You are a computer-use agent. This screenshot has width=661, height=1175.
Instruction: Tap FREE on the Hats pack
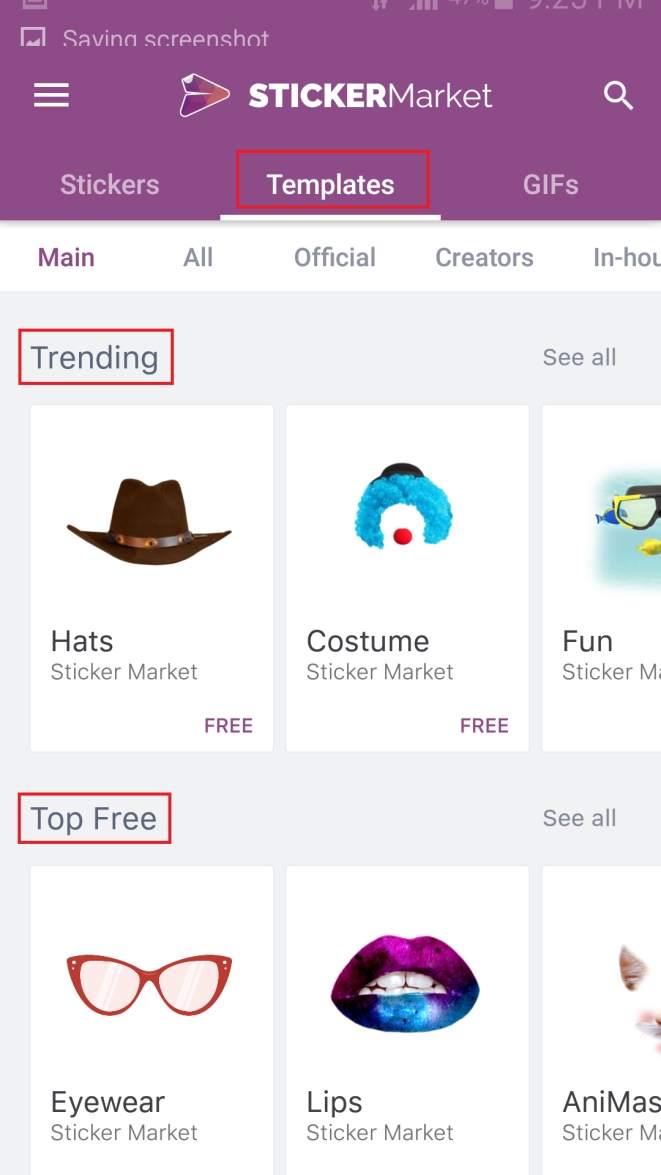[229, 725]
